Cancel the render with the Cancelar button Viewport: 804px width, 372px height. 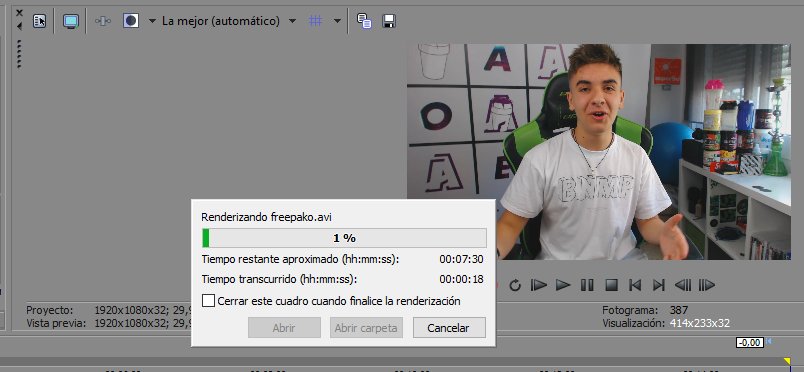[x=449, y=328]
